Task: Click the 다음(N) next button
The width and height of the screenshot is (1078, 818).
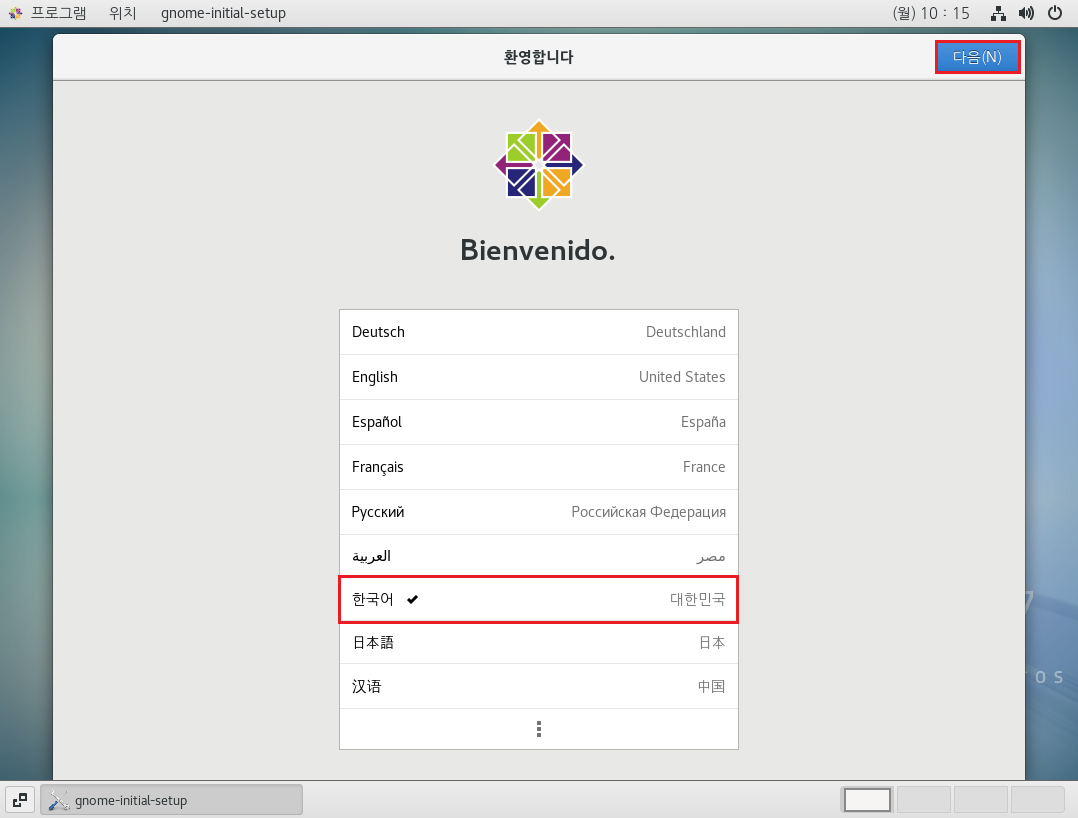Action: coord(977,57)
